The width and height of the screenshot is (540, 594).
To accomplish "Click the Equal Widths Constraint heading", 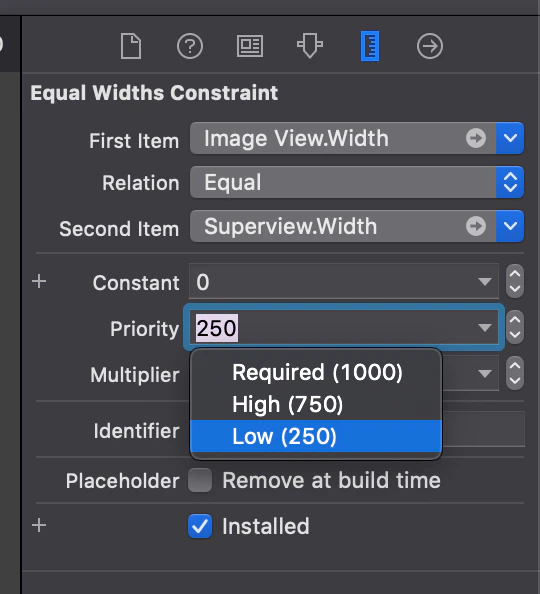I will (x=154, y=93).
